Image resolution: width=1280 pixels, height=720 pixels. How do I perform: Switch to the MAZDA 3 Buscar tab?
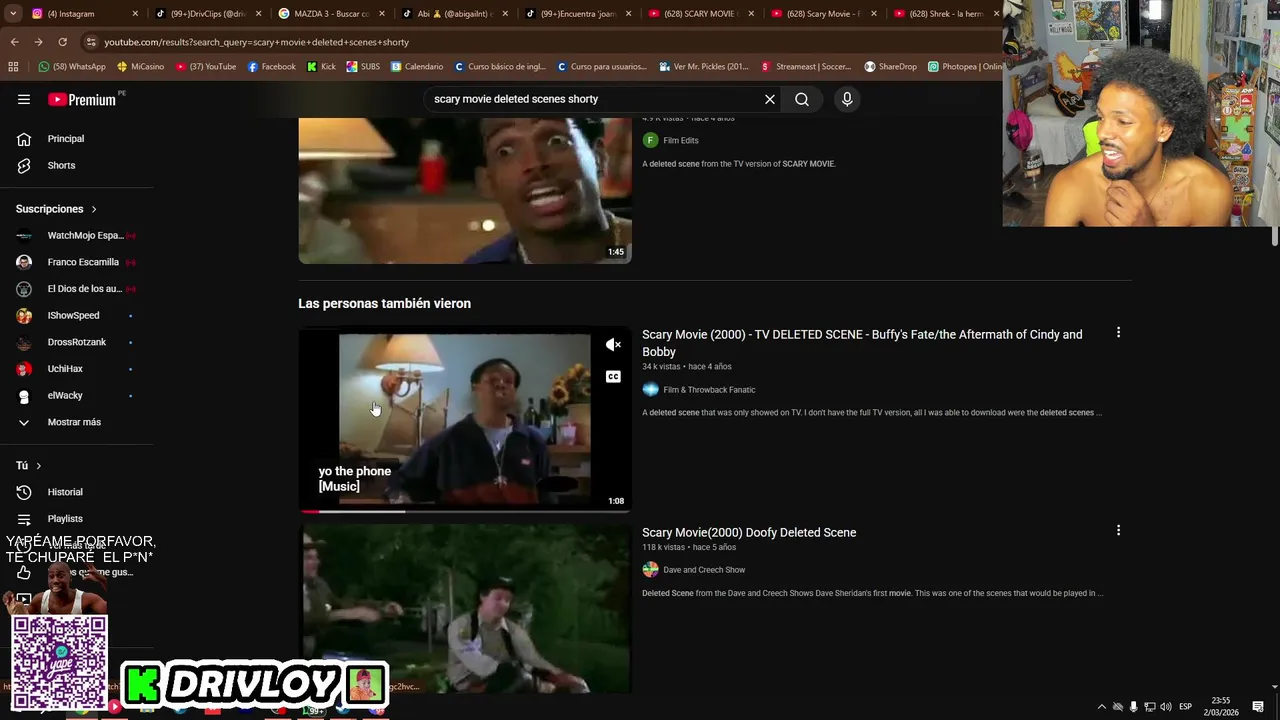point(330,14)
